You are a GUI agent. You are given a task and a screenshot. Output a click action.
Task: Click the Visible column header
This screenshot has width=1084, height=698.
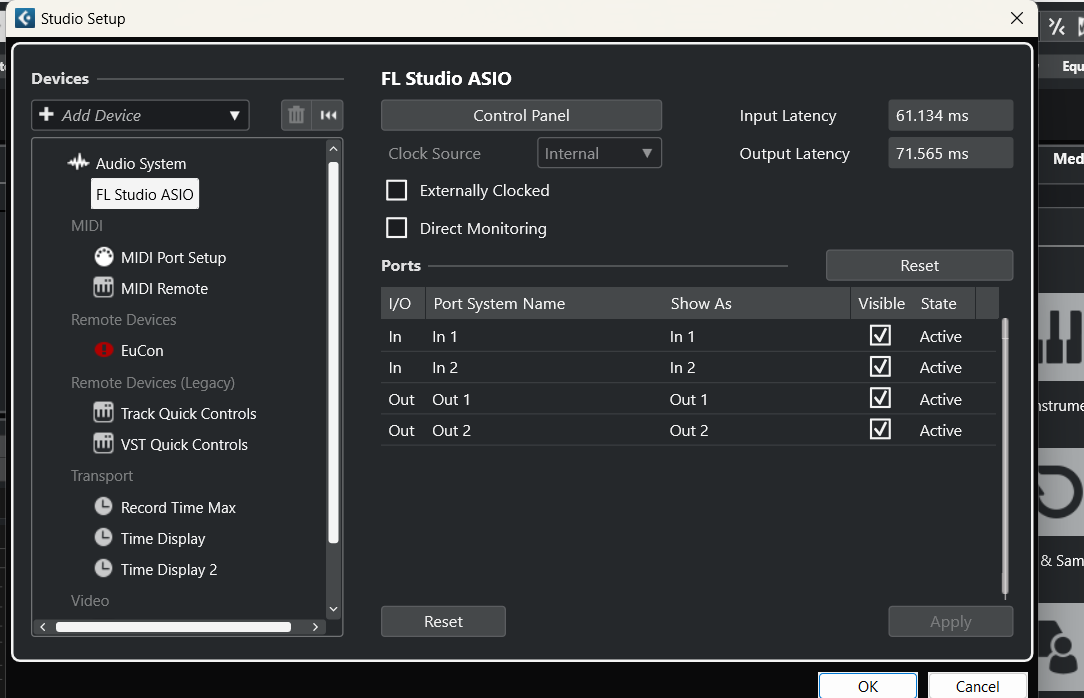pos(881,303)
